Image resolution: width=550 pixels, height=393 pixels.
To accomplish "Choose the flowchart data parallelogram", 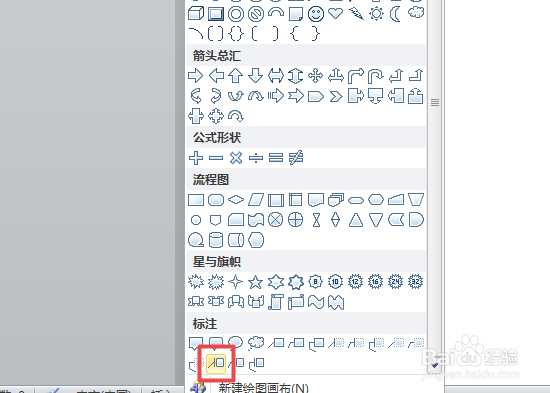I will coord(256,200).
